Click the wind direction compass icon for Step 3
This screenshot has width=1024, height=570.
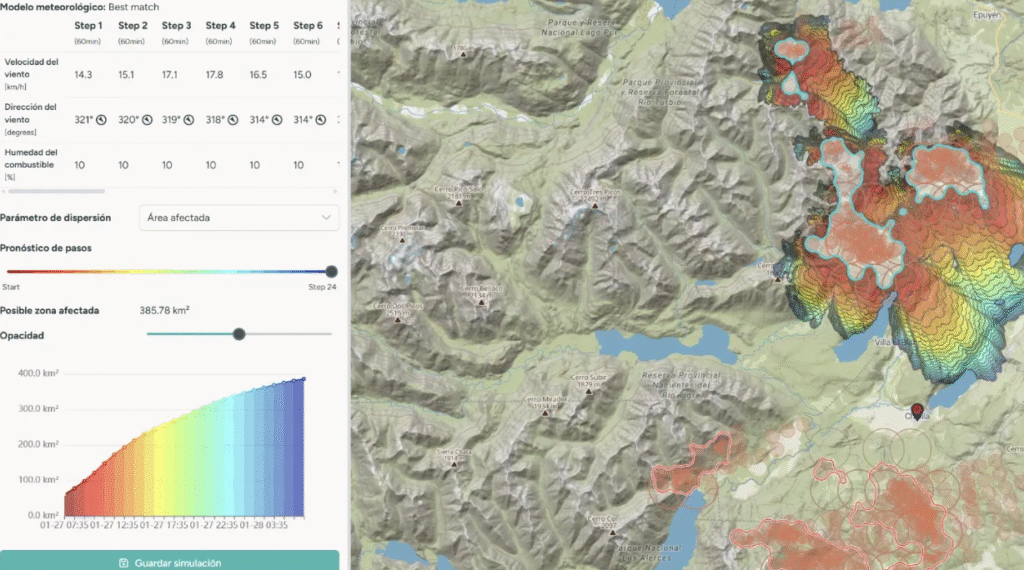click(189, 119)
